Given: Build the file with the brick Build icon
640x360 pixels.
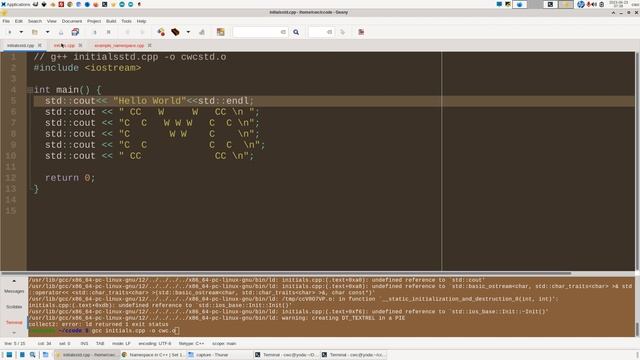Looking at the screenshot, I should tap(176, 32).
